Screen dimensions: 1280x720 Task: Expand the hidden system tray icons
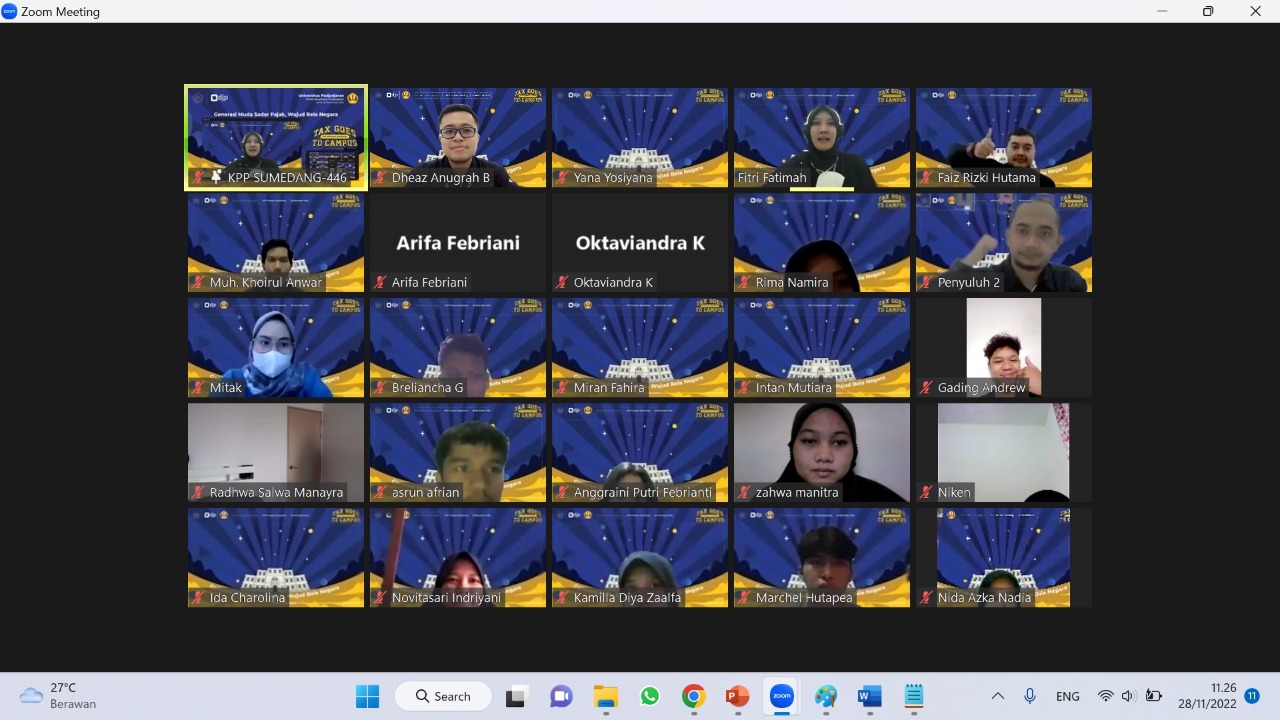(x=997, y=696)
